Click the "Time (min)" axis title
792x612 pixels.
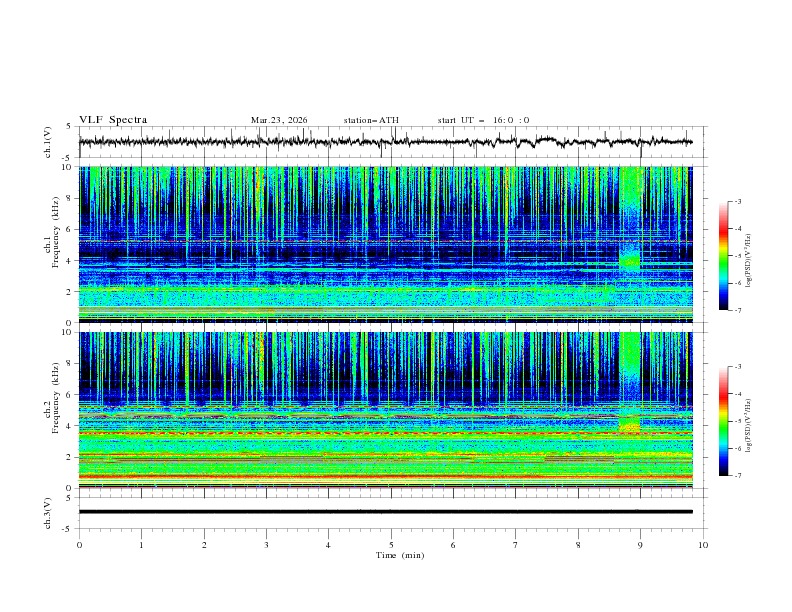coord(400,555)
